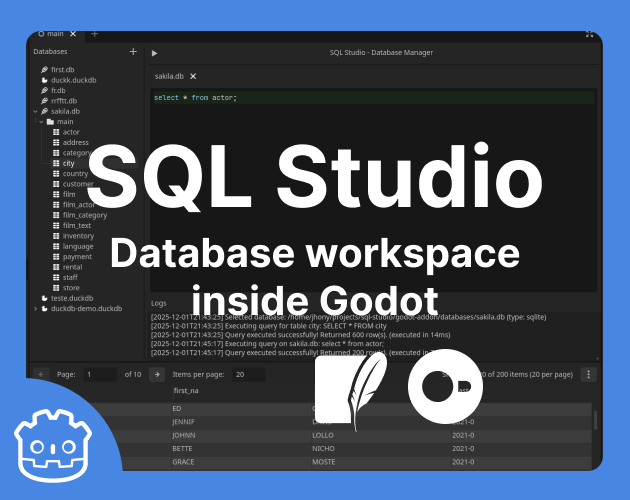
Task: Collapse the main schema folder
Action: click(41, 122)
